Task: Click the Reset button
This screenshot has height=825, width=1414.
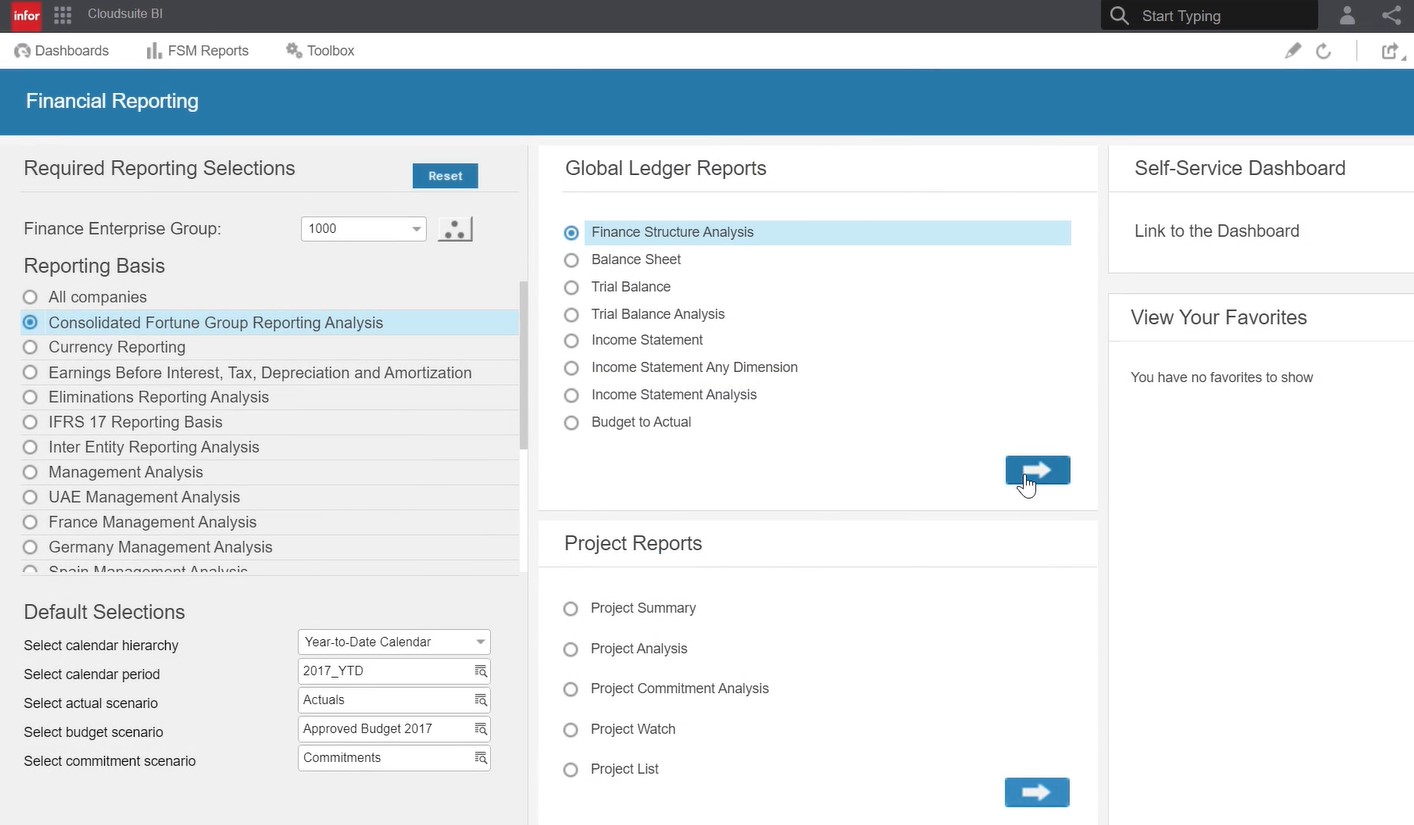Action: pyautogui.click(x=445, y=176)
